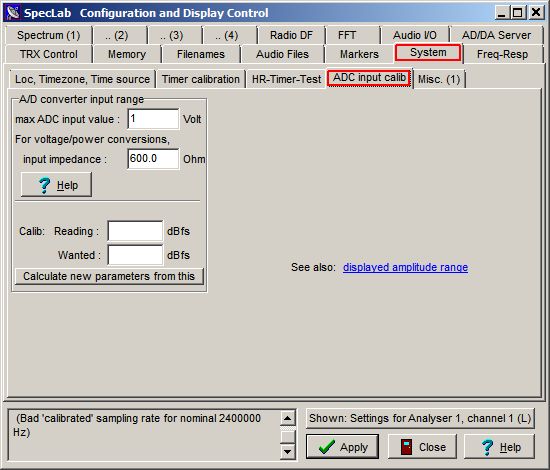The width and height of the screenshot is (550, 470).
Task: Open the Timer calibration sub-tab
Action: click(x=201, y=79)
